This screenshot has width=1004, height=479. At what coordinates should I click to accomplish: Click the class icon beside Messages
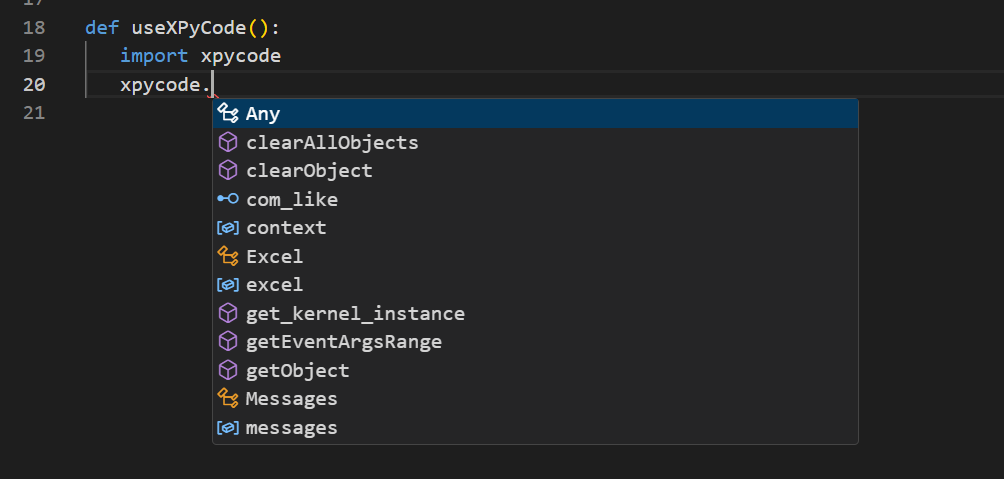pos(228,399)
